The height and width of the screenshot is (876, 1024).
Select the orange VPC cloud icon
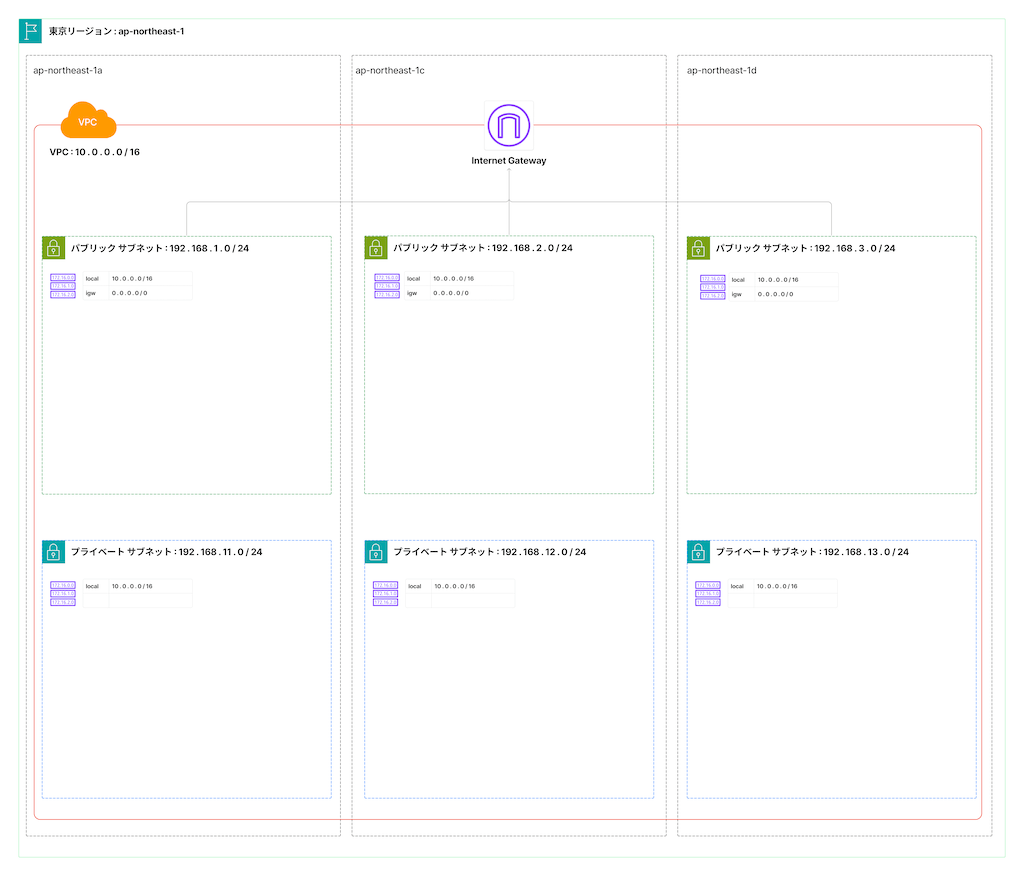pos(88,120)
